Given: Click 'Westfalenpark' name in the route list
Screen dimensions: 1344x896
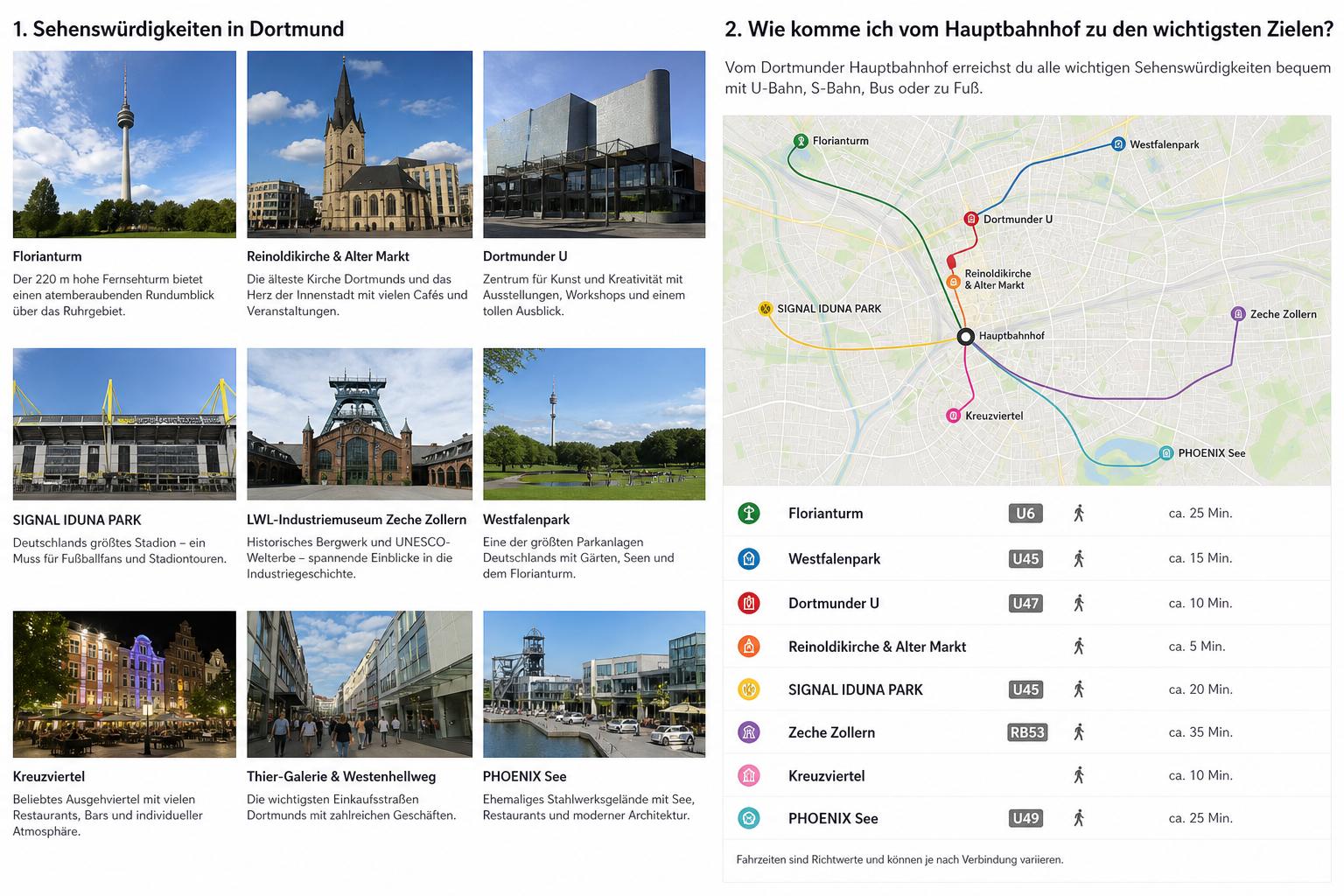Looking at the screenshot, I should click(x=834, y=558).
